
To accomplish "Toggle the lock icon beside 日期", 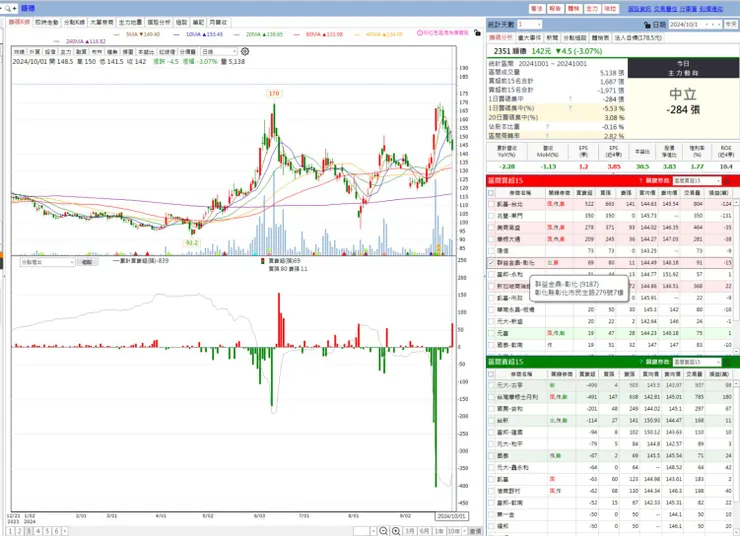I will tap(647, 25).
